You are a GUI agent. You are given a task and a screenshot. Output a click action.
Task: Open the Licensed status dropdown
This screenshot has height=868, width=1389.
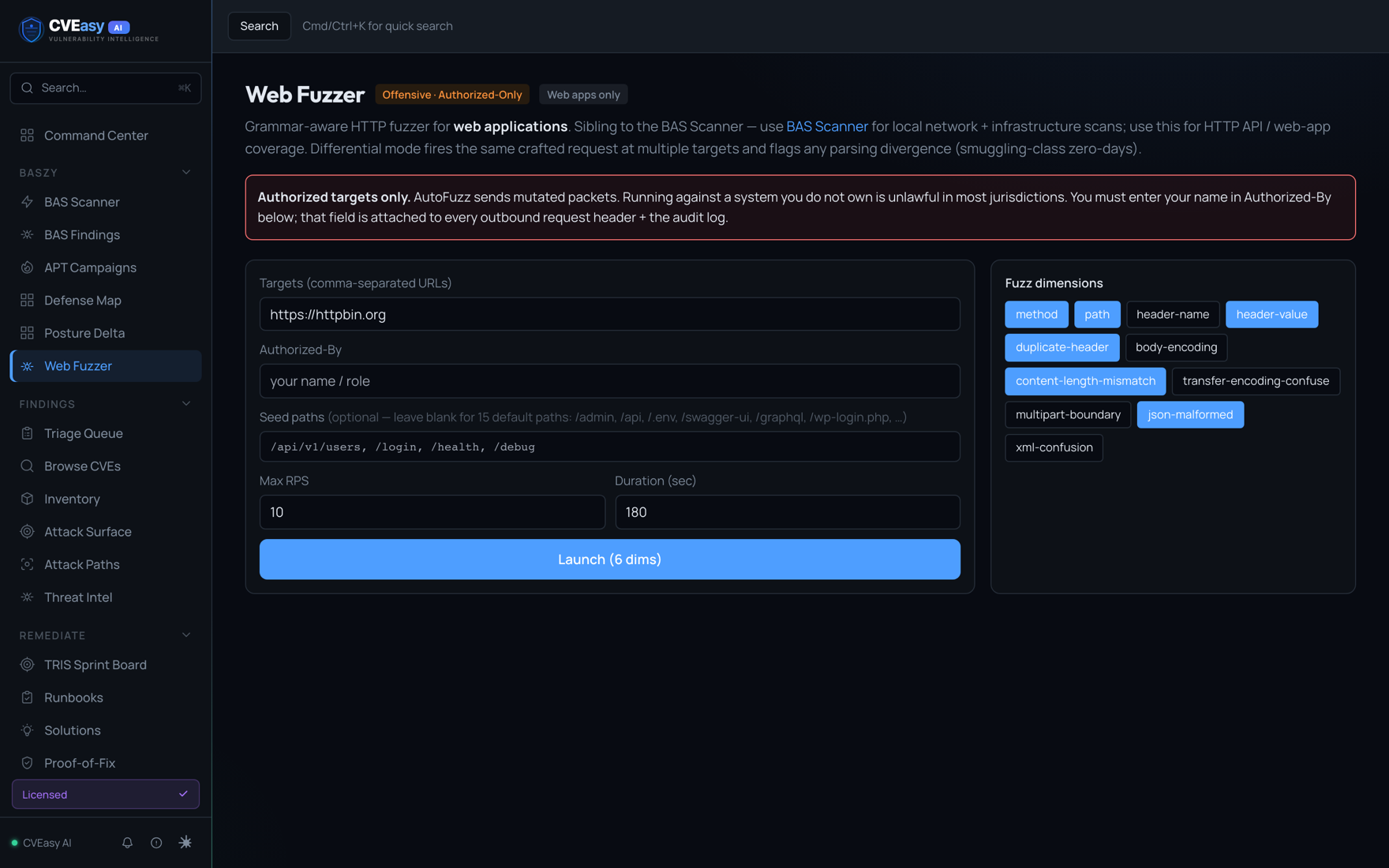pyautogui.click(x=106, y=794)
